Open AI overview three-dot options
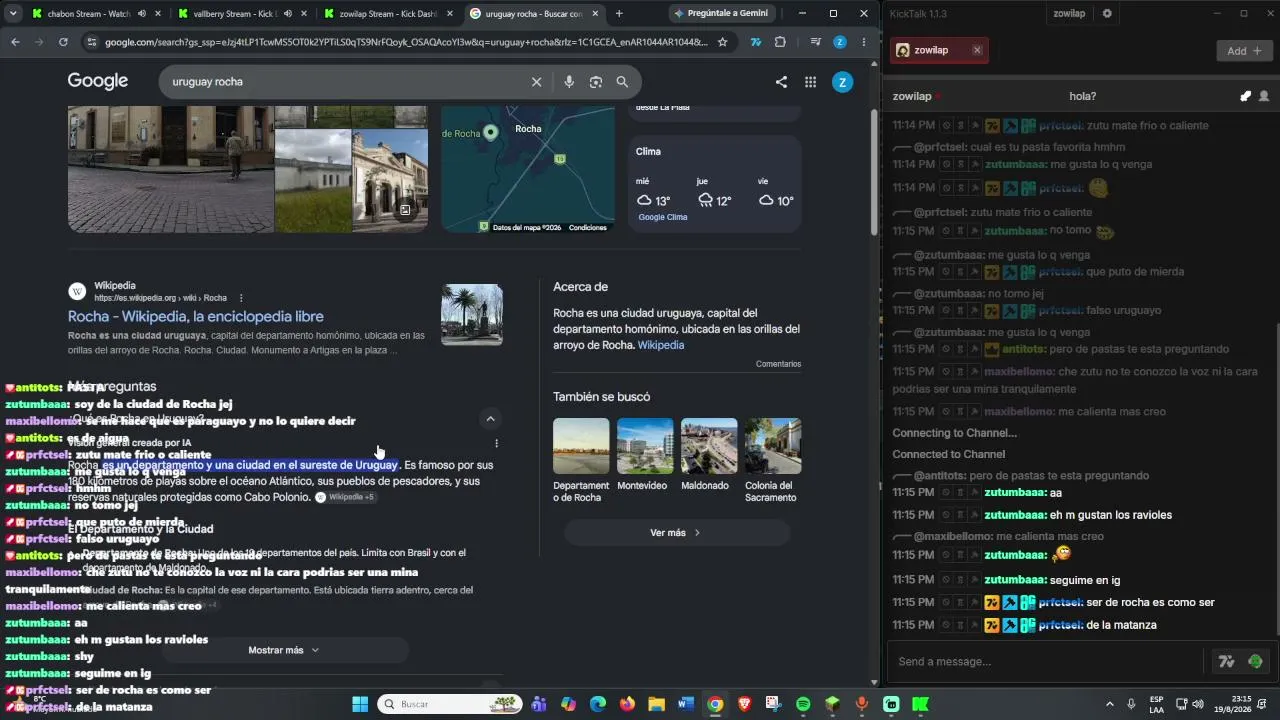 point(496,443)
